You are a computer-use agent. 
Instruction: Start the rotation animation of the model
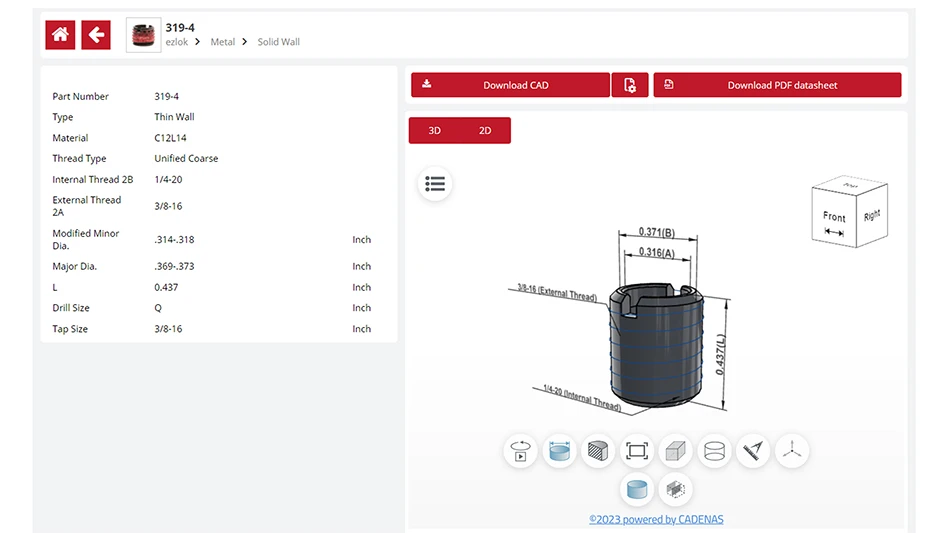521,451
